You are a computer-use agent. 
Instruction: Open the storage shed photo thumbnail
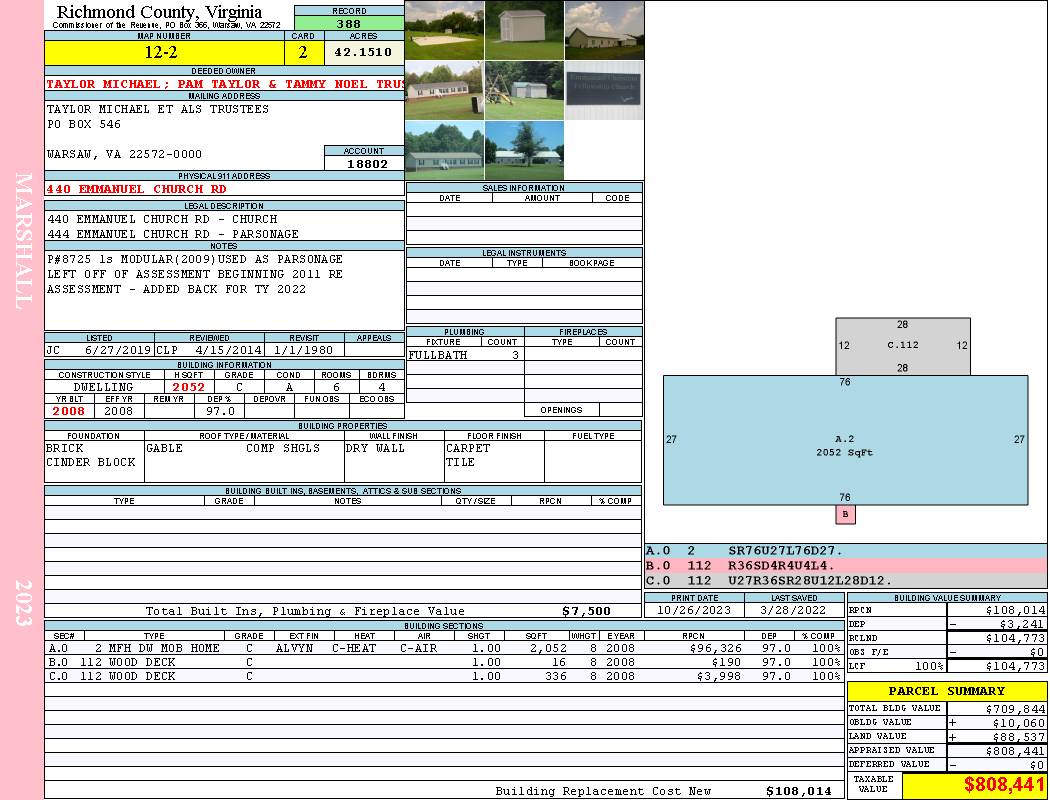(x=524, y=30)
